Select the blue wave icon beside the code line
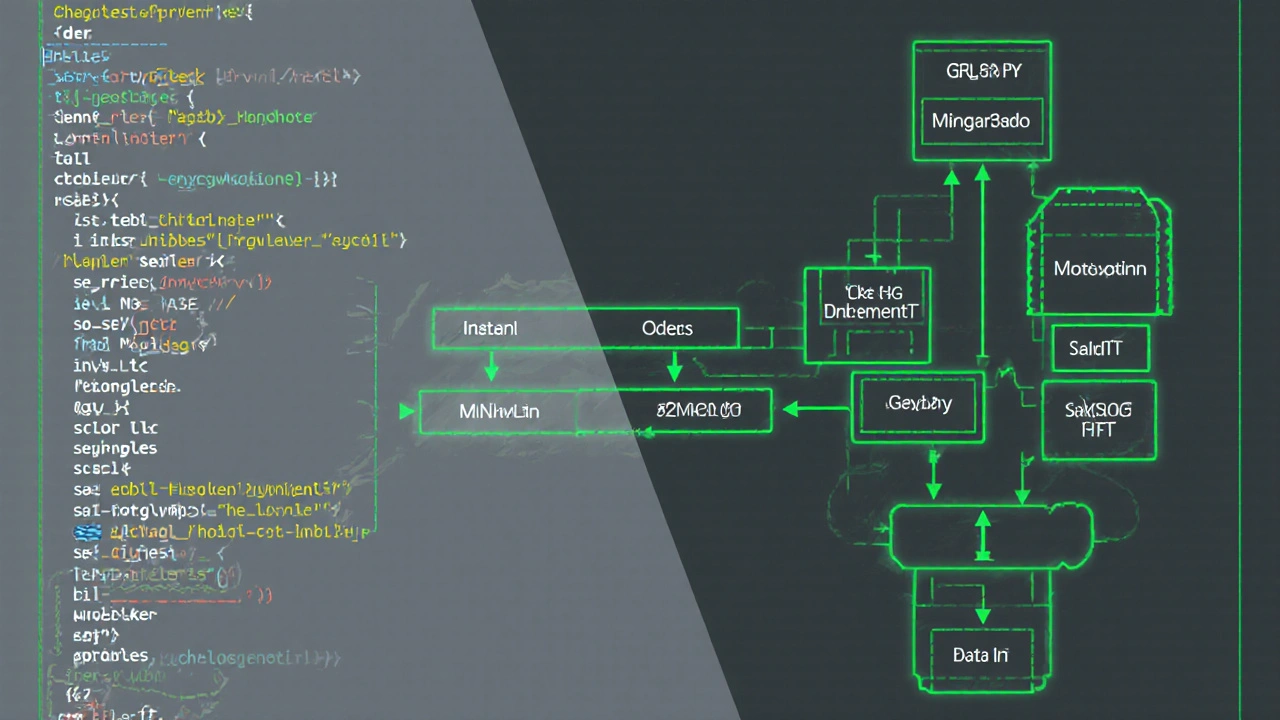Screen dimensions: 1280x720 tap(87, 532)
